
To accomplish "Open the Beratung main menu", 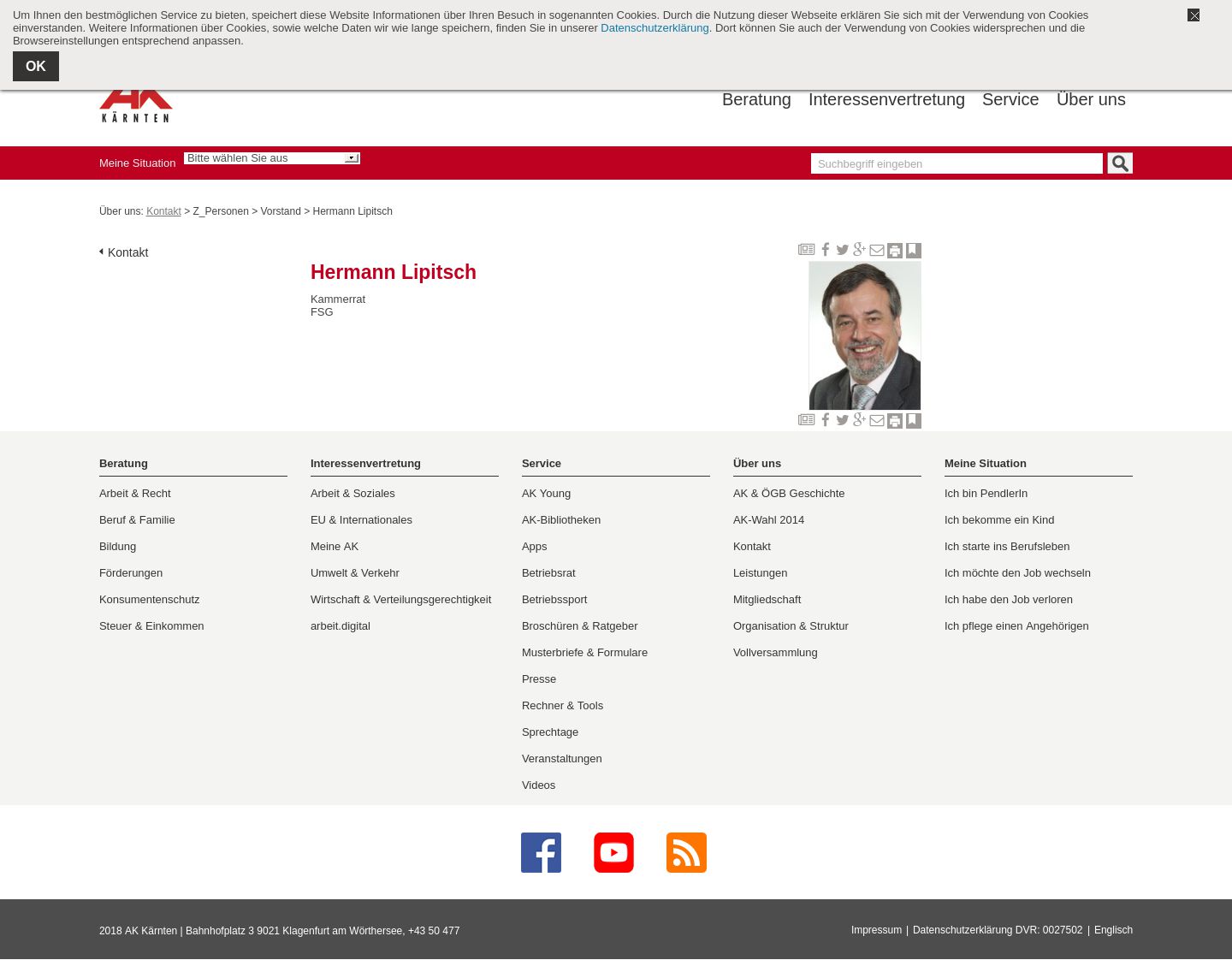I will [x=756, y=99].
